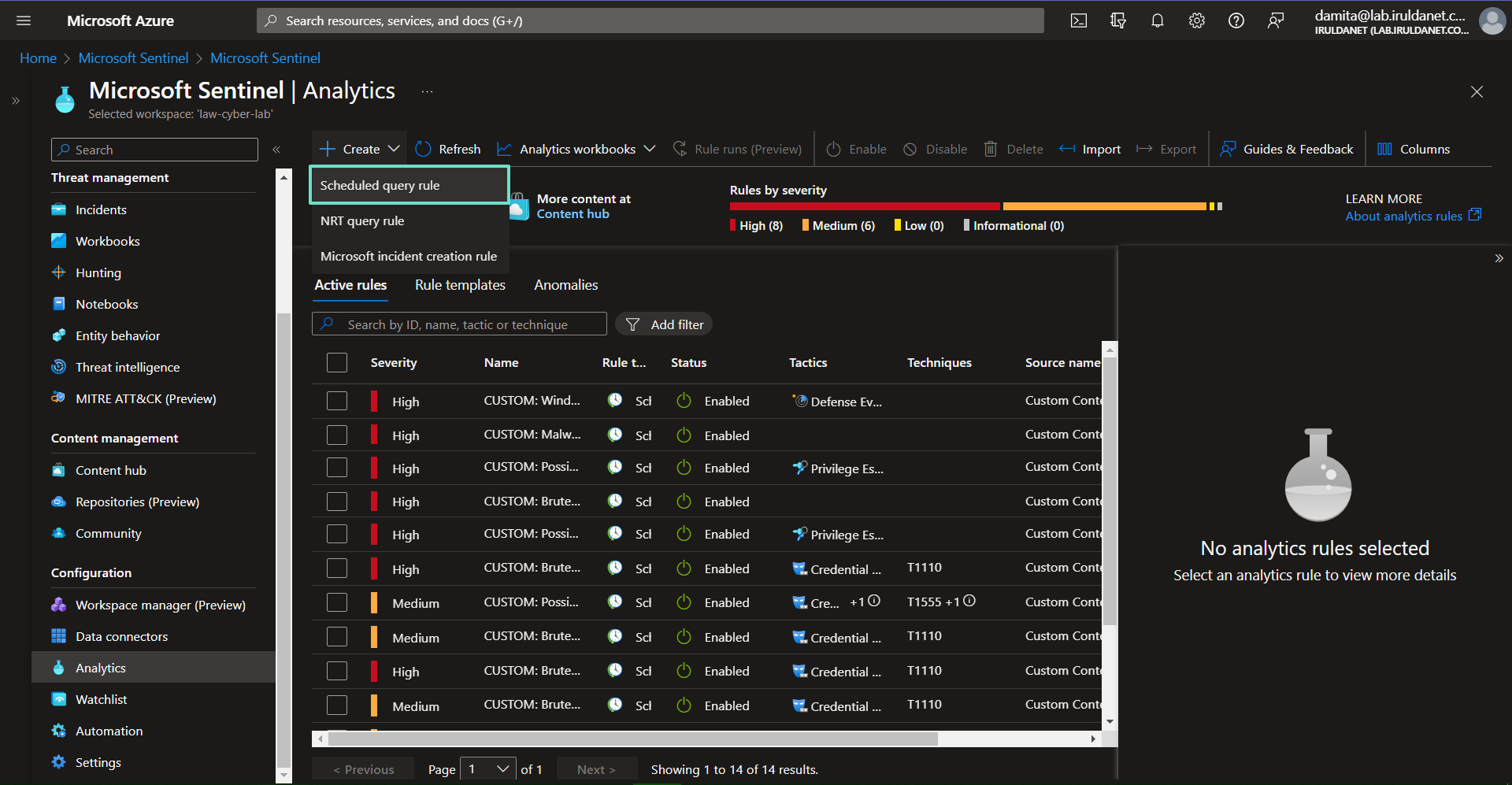Collapse the rule details pane chevron
Image resolution: width=1512 pixels, height=785 pixels.
click(1499, 258)
